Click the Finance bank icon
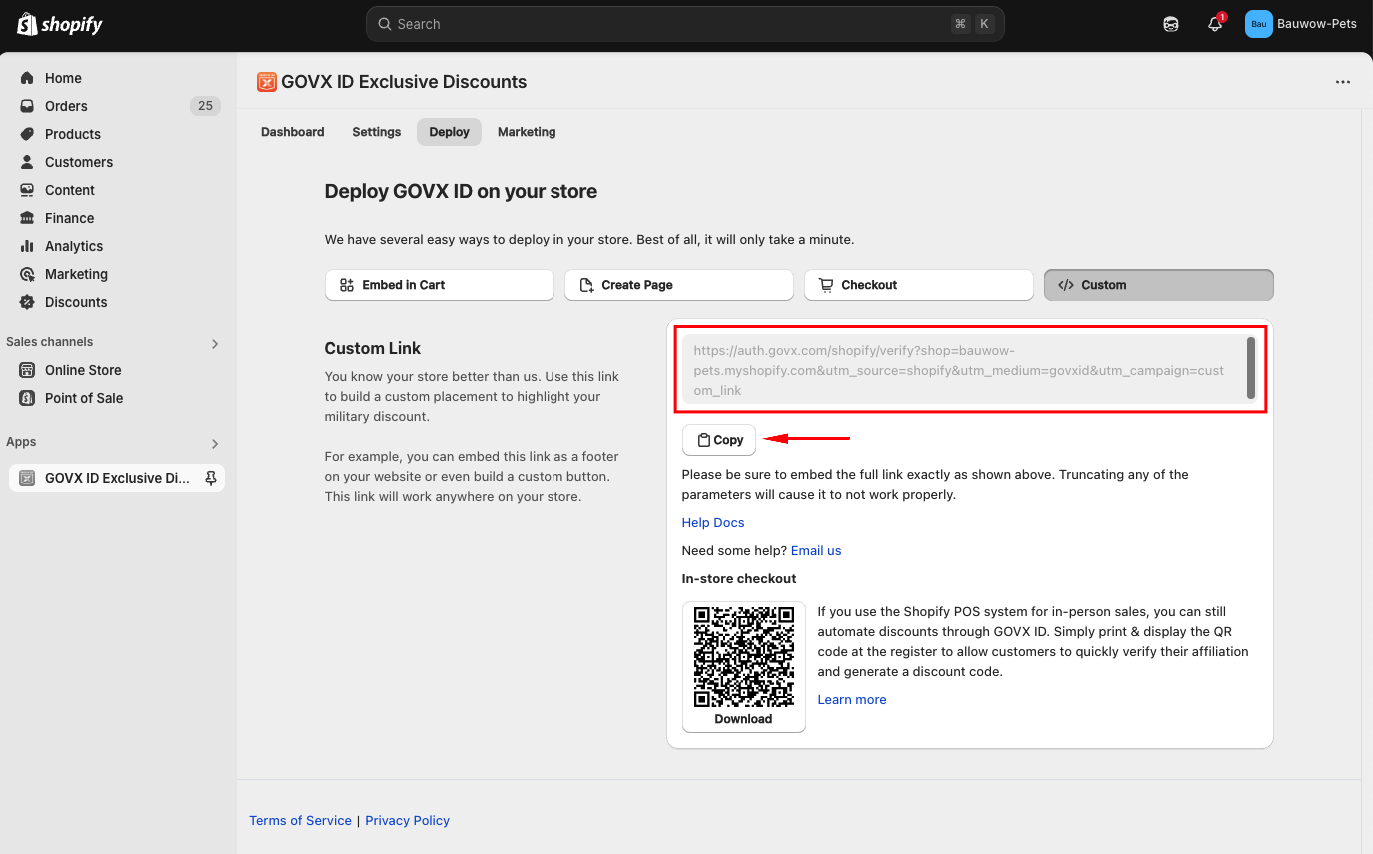Image resolution: width=1373 pixels, height=854 pixels. point(27,218)
